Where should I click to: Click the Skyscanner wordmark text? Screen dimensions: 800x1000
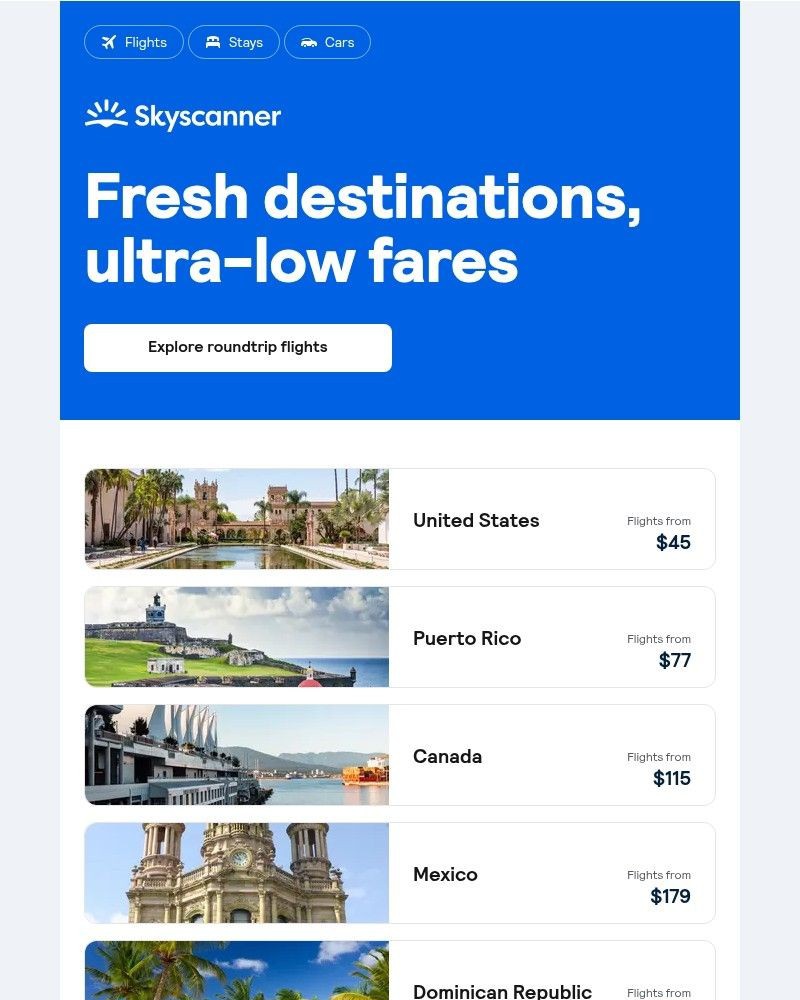point(208,117)
